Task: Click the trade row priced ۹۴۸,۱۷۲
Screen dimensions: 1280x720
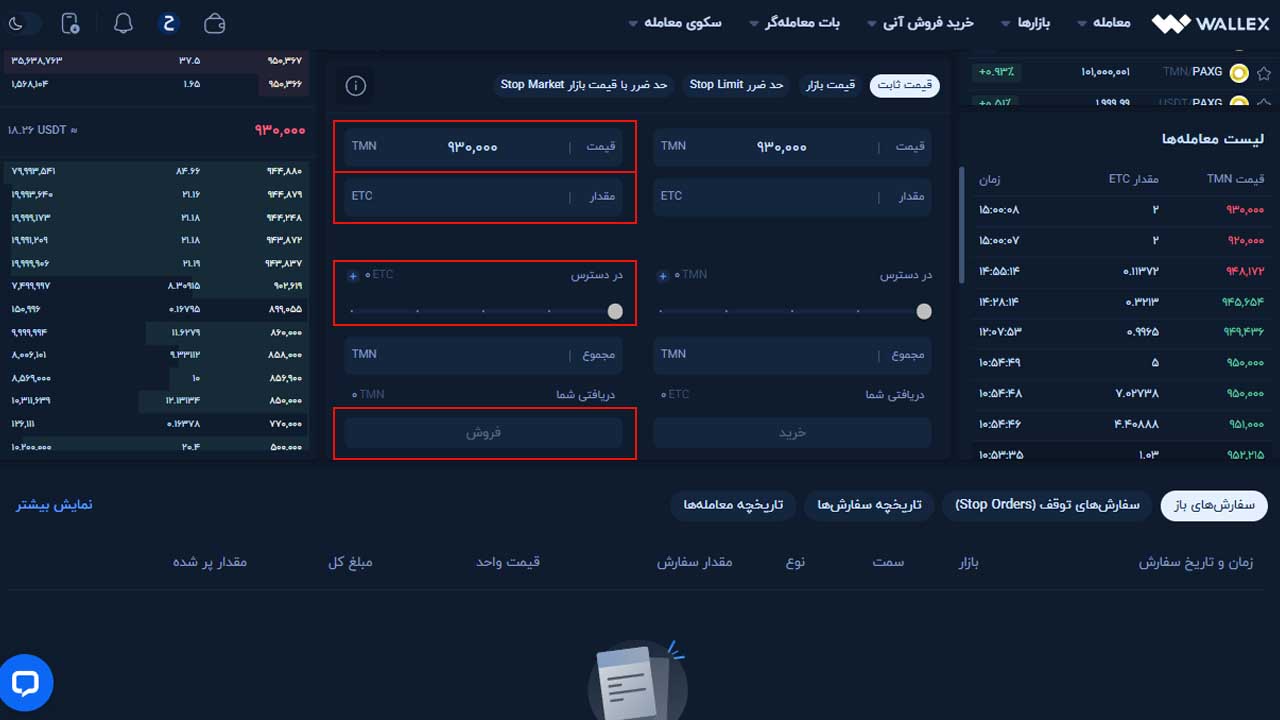Action: [x=1122, y=271]
